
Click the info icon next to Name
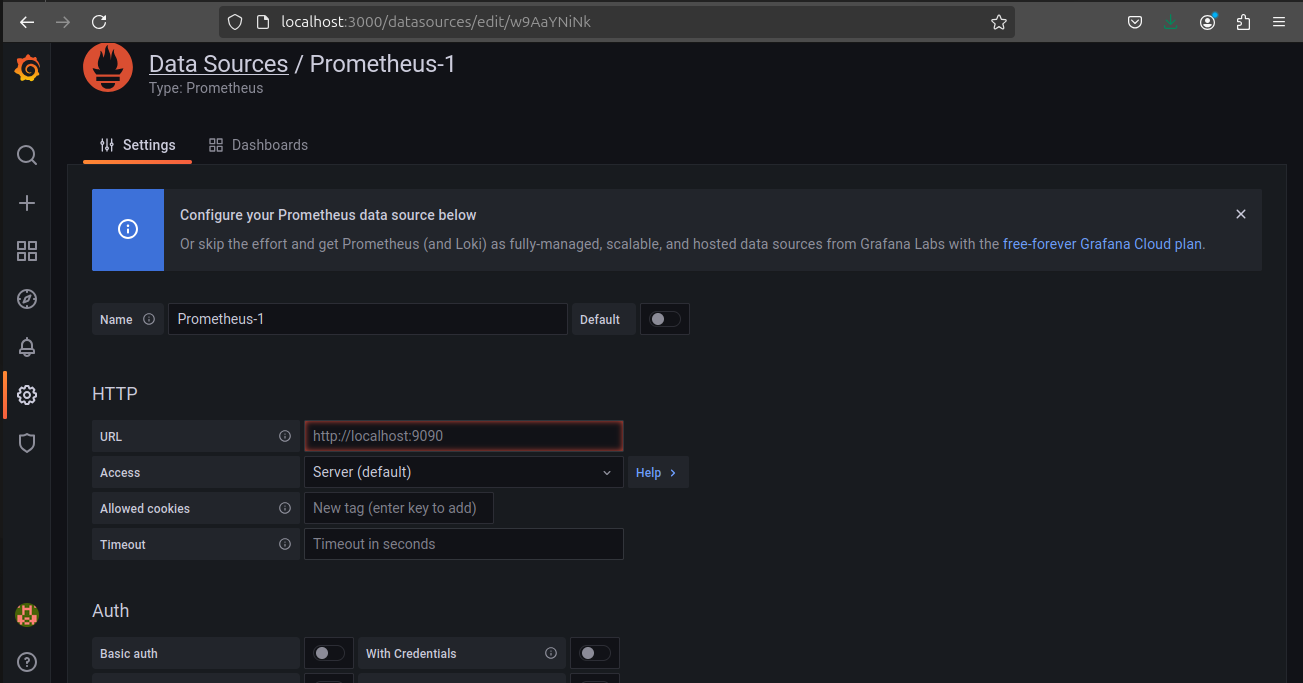(149, 320)
